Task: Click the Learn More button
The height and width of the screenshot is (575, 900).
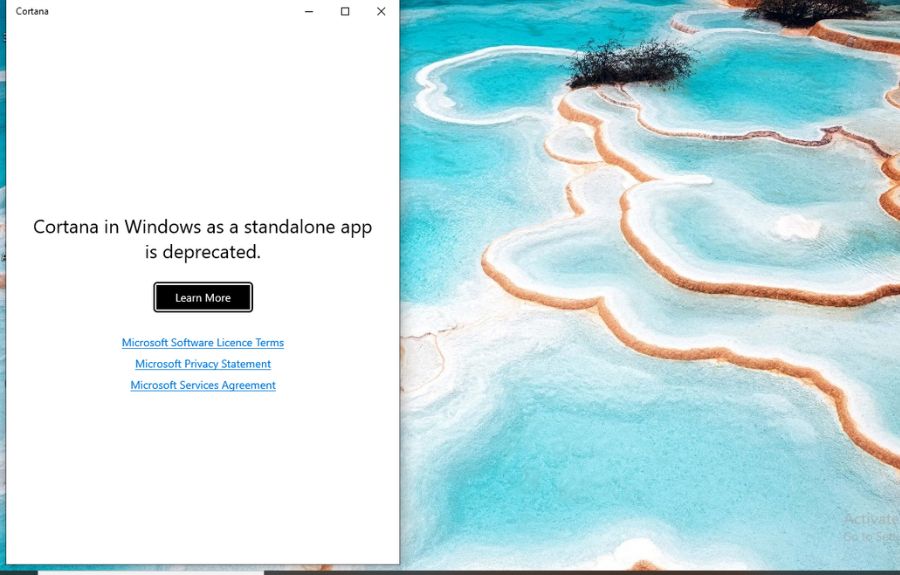Action: (203, 297)
